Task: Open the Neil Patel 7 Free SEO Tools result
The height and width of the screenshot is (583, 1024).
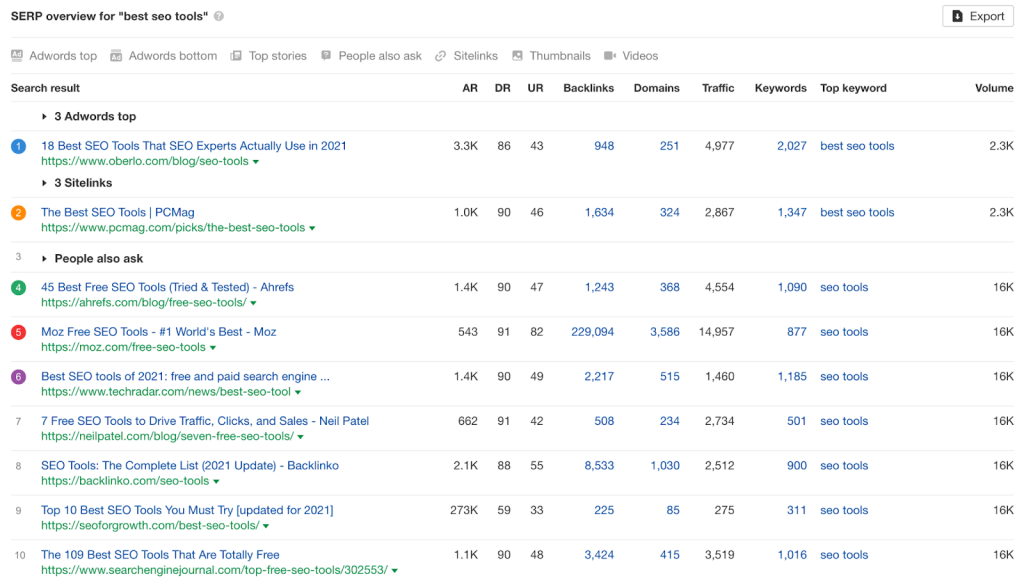Action: (x=205, y=421)
